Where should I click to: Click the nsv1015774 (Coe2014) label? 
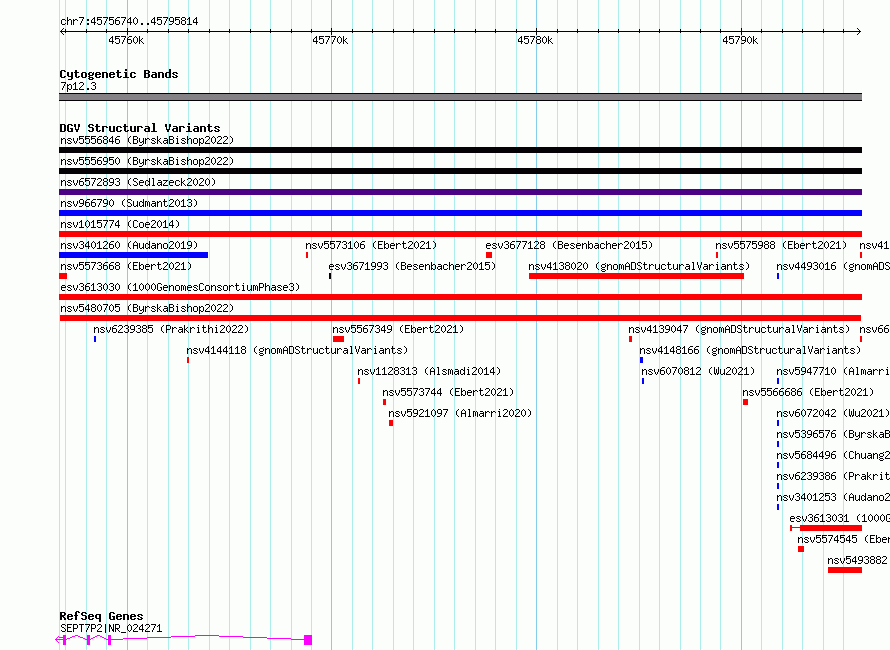click(x=120, y=224)
